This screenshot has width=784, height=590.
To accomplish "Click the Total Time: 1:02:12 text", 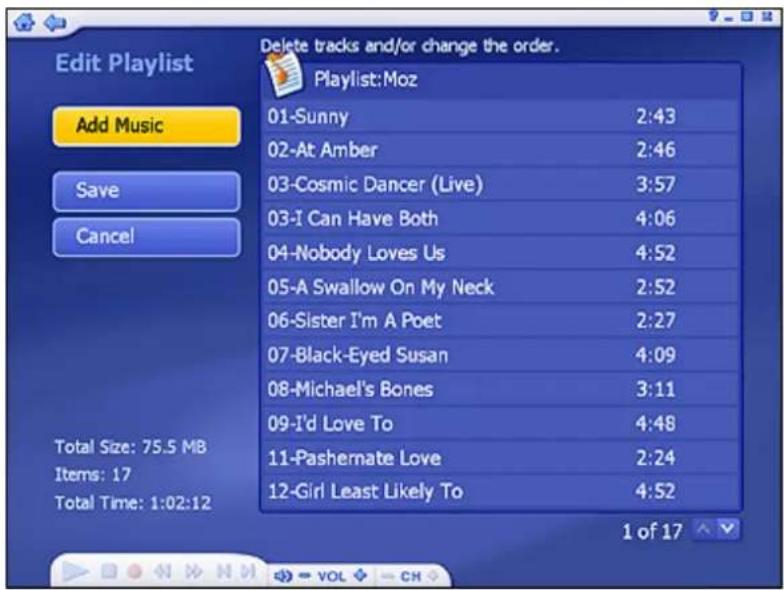I will (x=133, y=502).
